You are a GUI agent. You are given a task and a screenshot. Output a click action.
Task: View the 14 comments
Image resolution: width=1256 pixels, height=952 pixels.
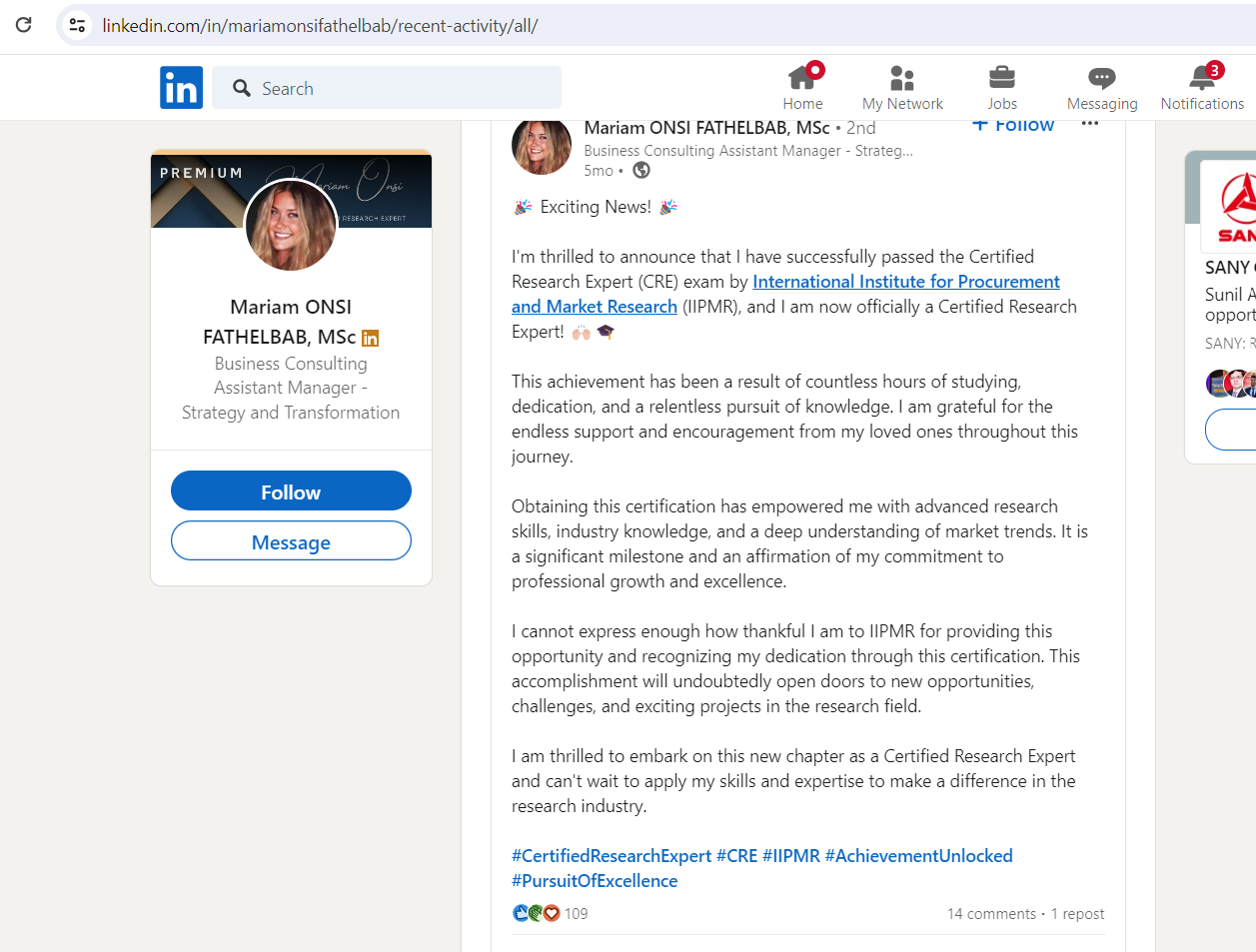point(991,914)
